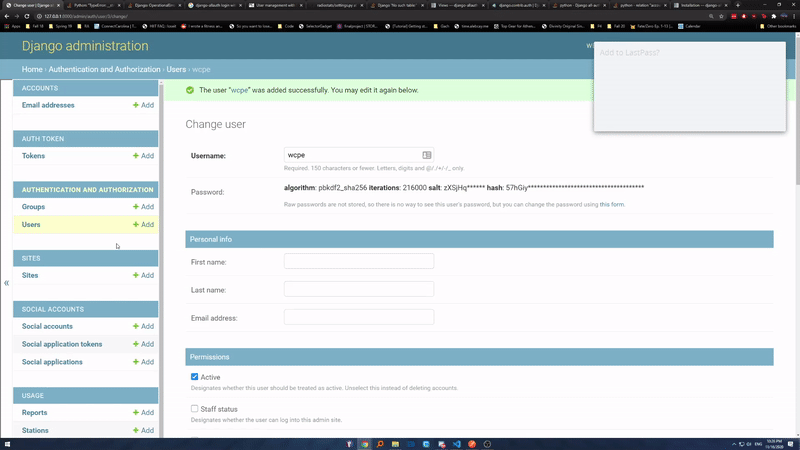Open 'this form' password change link

point(611,205)
